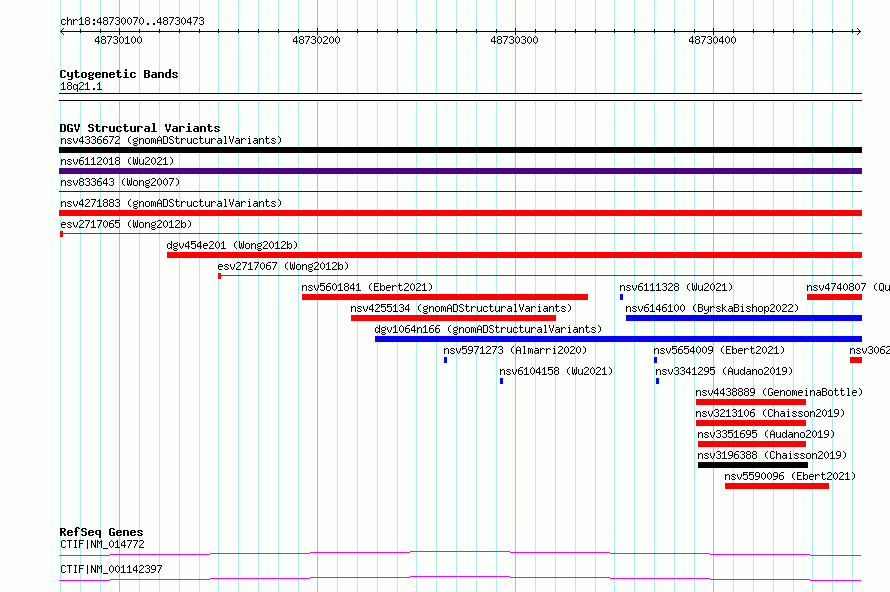This screenshot has width=890, height=592.
Task: Click the red esv2717065 start marker
Action: tap(61, 234)
